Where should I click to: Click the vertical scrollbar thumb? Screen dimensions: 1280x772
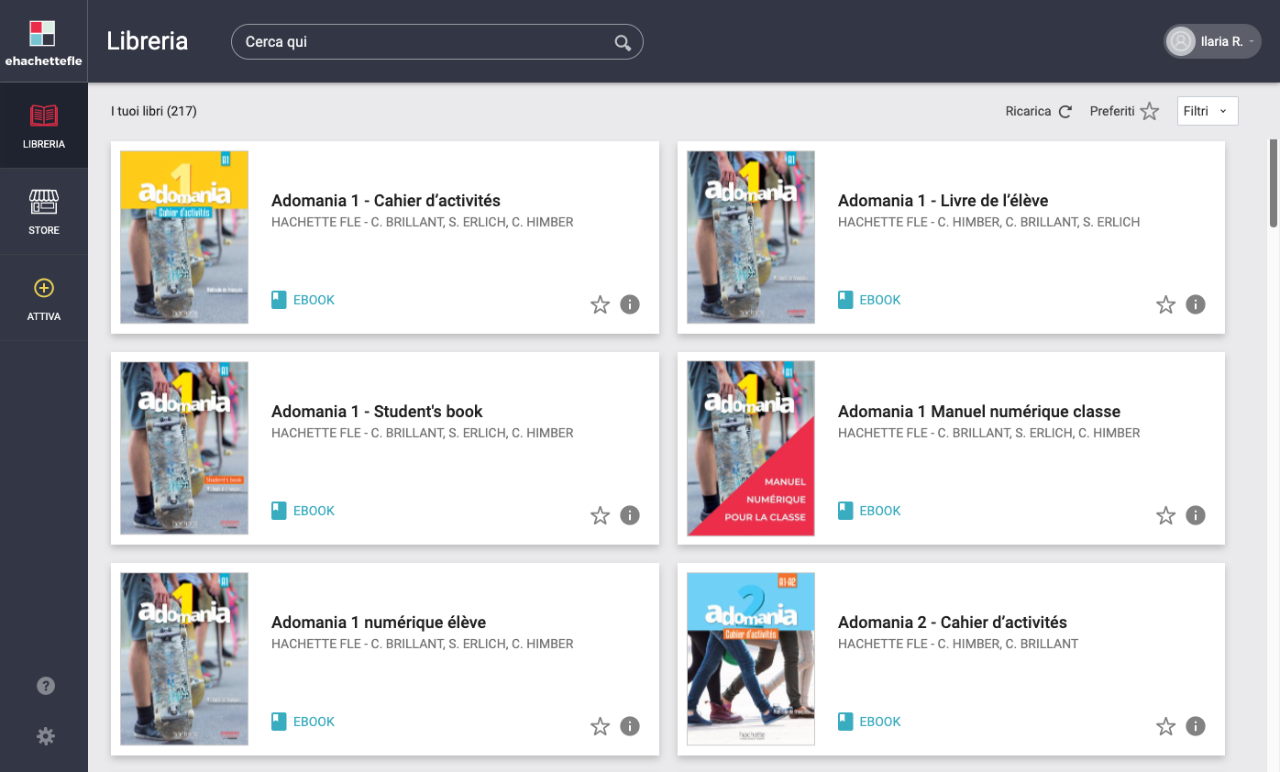(1274, 183)
